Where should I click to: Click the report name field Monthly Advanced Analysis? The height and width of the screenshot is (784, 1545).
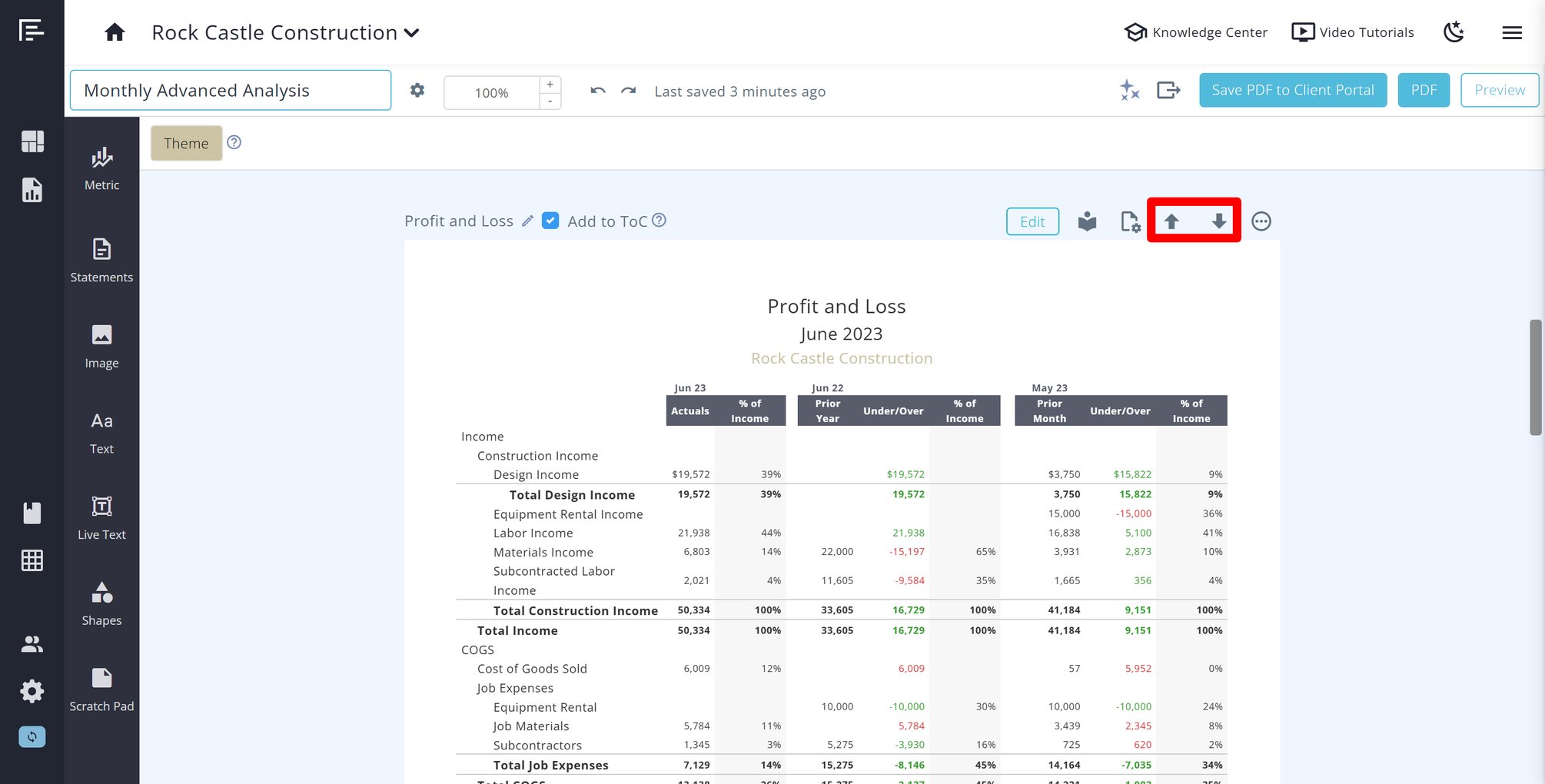231,91
